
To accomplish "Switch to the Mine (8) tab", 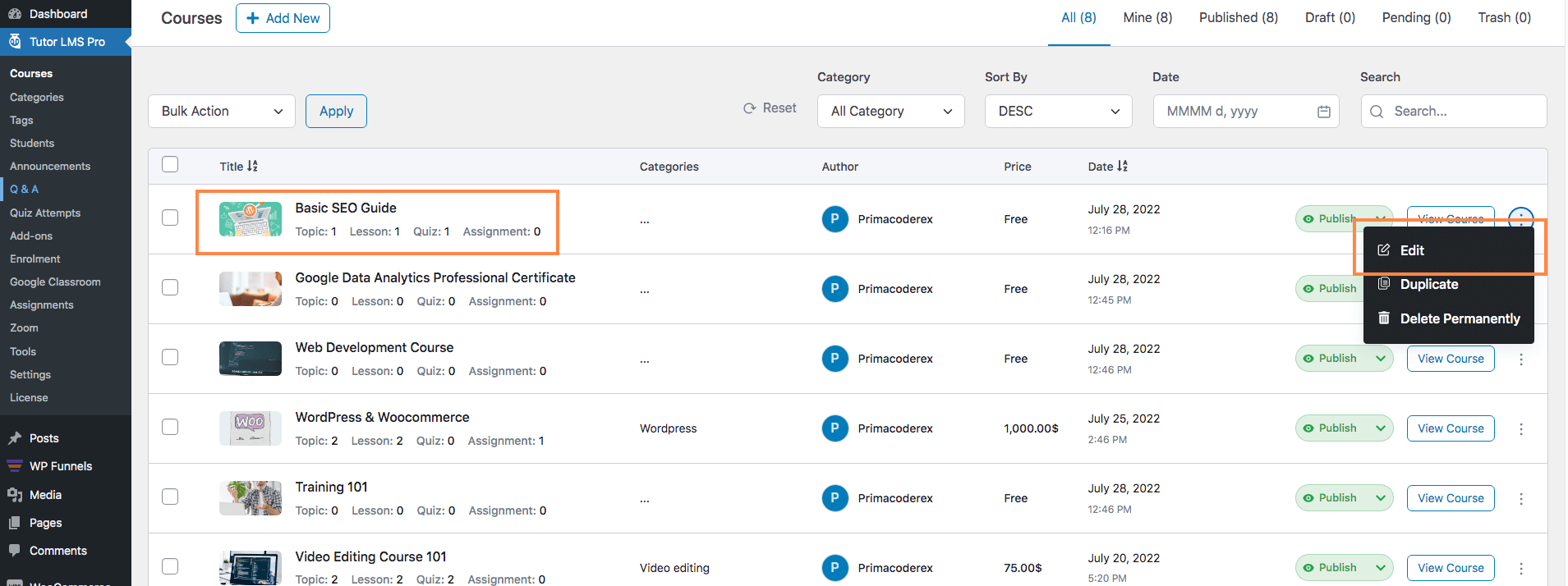I will [x=1147, y=18].
